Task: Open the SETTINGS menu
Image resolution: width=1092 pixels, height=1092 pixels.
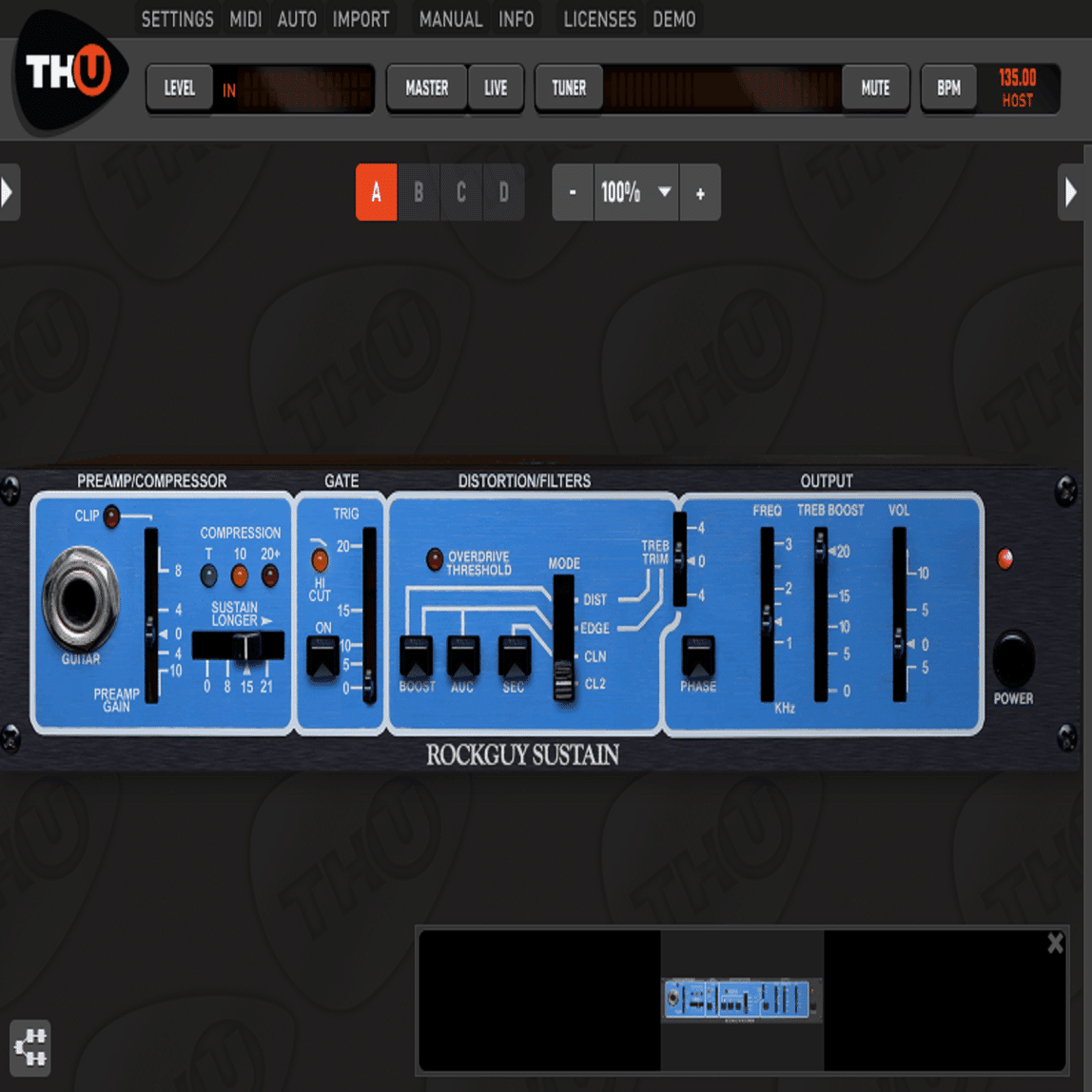Action: 178,19
